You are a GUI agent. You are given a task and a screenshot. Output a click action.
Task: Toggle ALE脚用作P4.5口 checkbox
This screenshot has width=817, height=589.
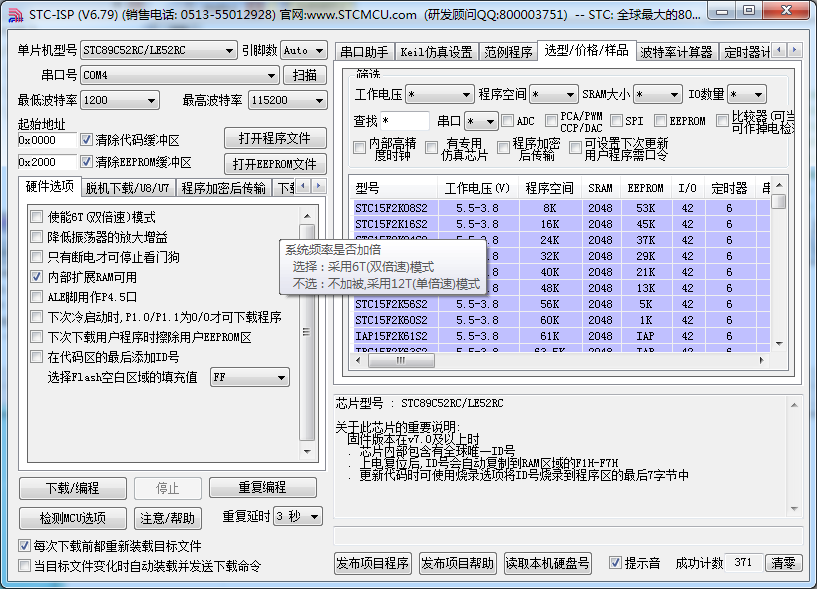36,297
